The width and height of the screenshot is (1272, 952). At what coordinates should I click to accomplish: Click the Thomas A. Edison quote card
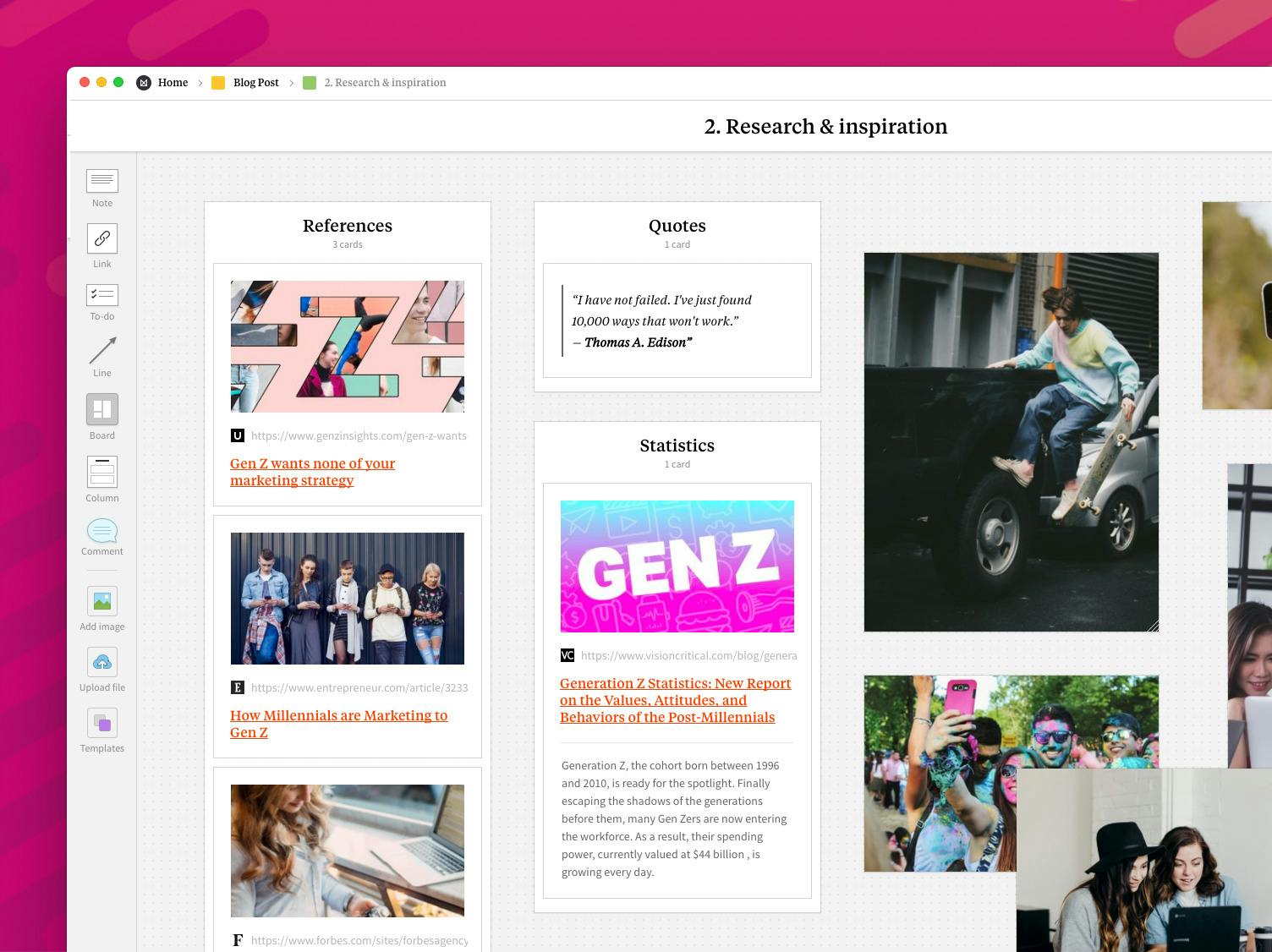coord(677,320)
